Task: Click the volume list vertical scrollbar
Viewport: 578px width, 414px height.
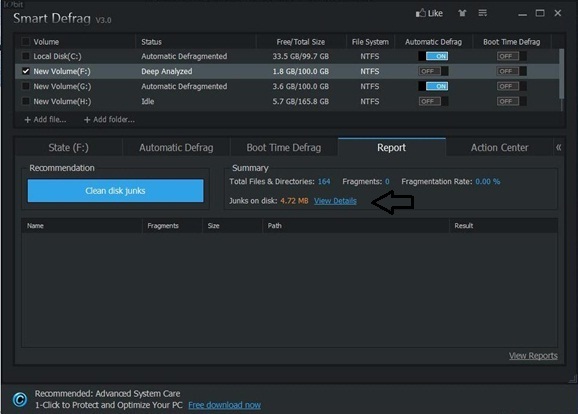Action: (561, 74)
